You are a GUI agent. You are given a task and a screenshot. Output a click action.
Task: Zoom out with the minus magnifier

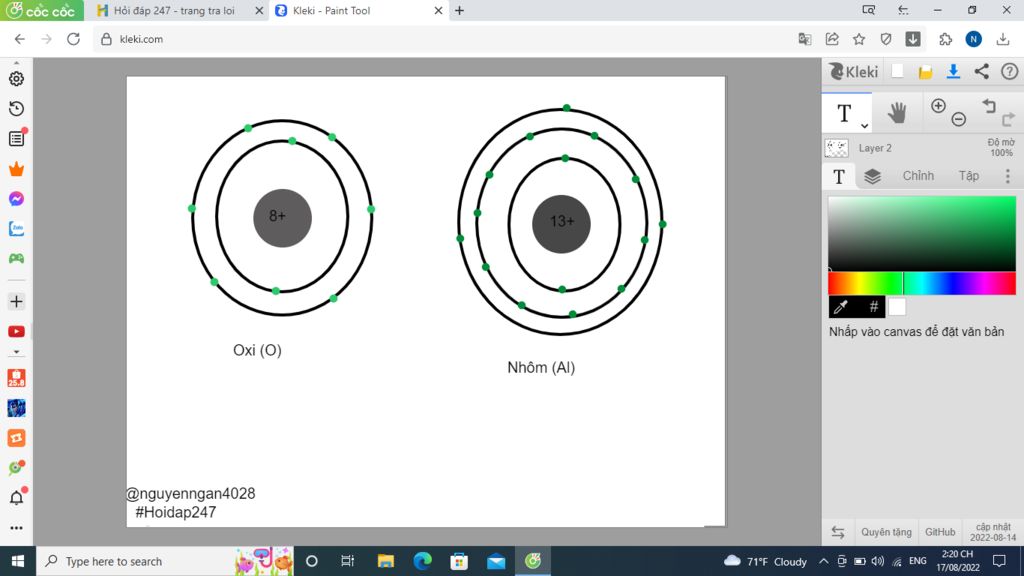(x=959, y=119)
